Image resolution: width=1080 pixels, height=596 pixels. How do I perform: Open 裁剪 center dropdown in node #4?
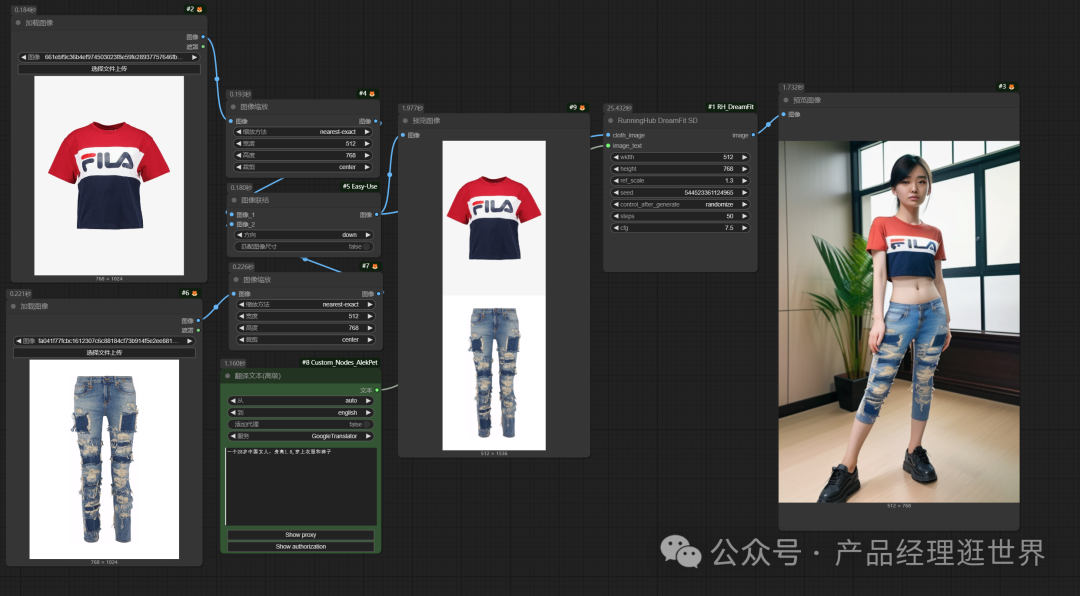304,167
